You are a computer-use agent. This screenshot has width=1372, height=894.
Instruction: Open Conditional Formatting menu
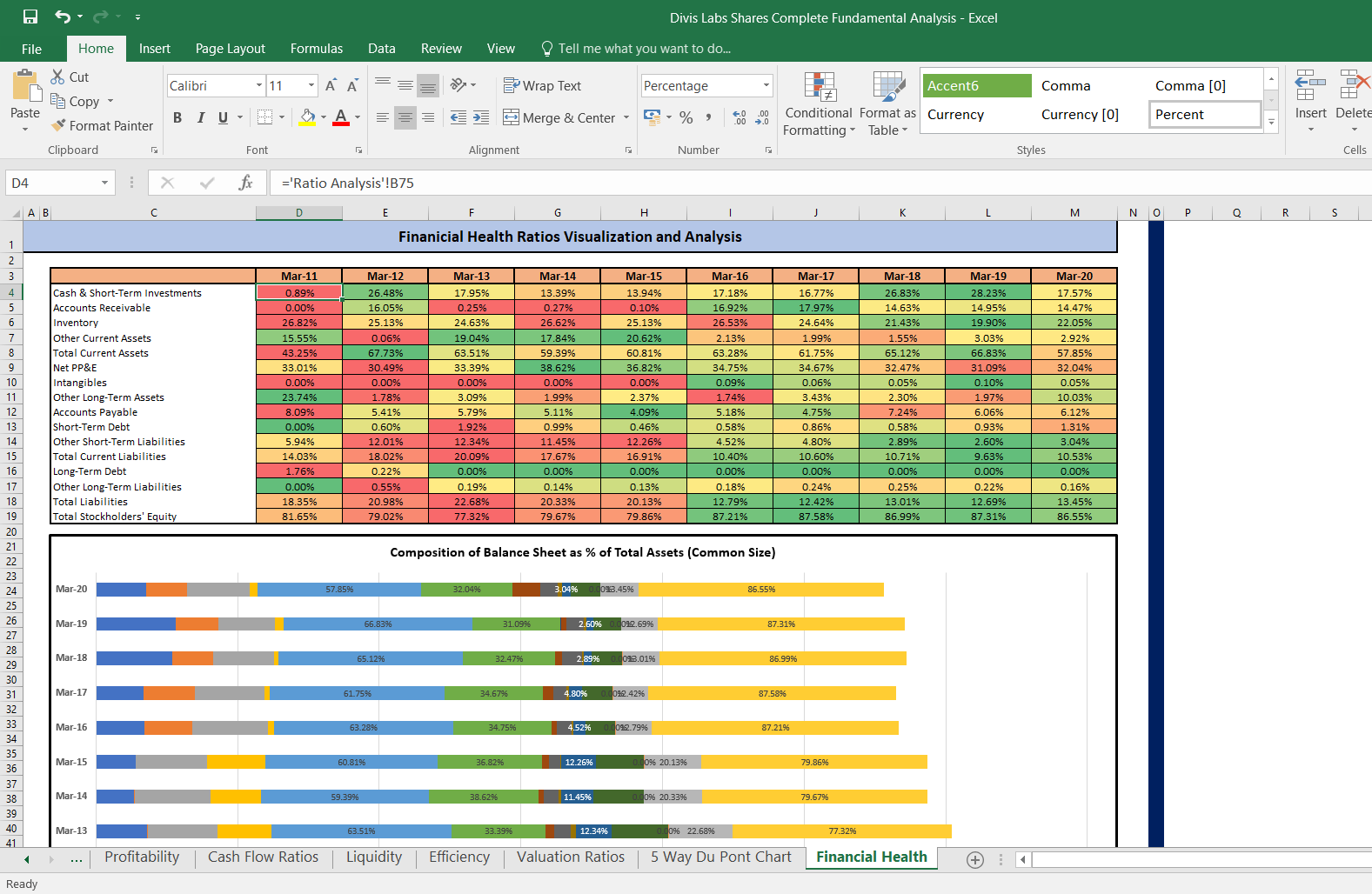point(819,104)
